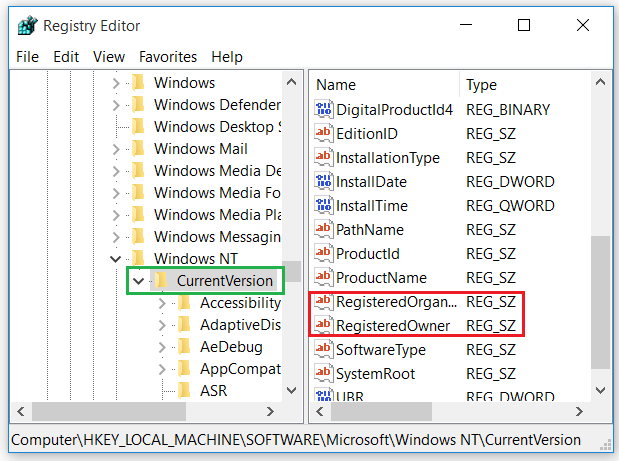Open the Edit menu
619x461 pixels.
[x=66, y=57]
